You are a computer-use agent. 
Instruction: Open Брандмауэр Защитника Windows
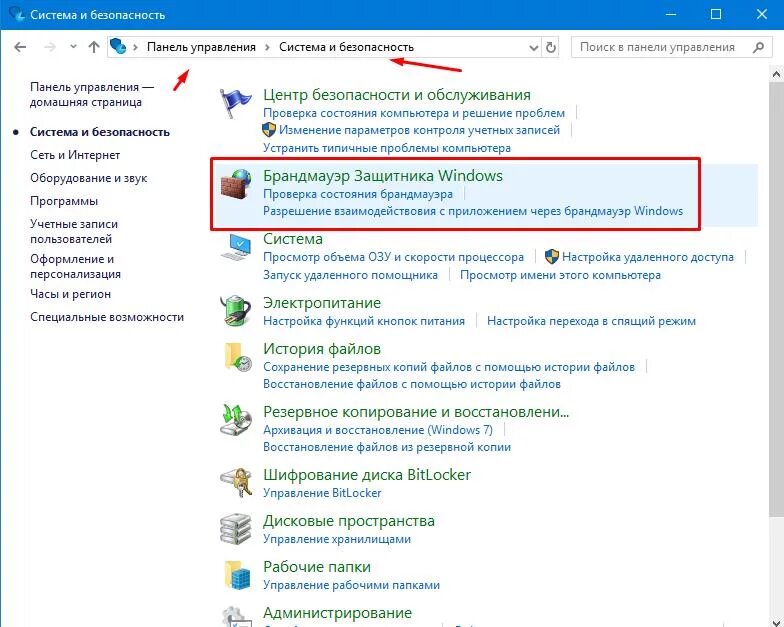[x=383, y=176]
